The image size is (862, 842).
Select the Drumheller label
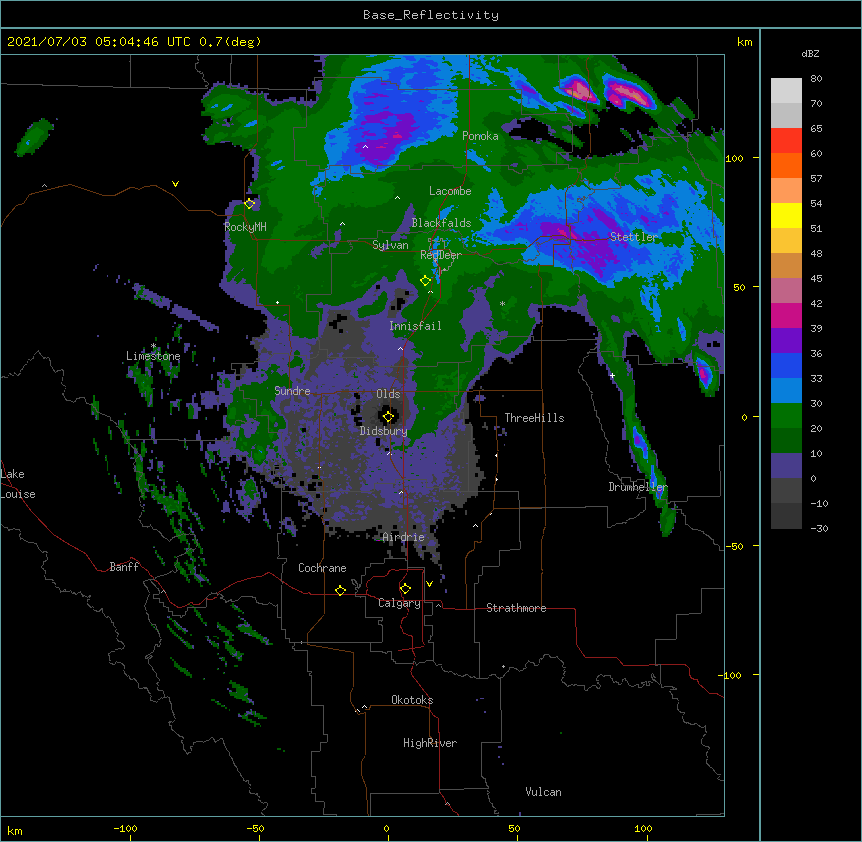[x=638, y=487]
